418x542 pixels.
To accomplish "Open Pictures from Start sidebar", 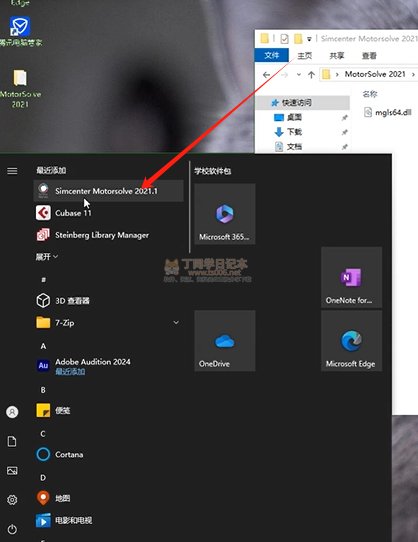I will 12,470.
